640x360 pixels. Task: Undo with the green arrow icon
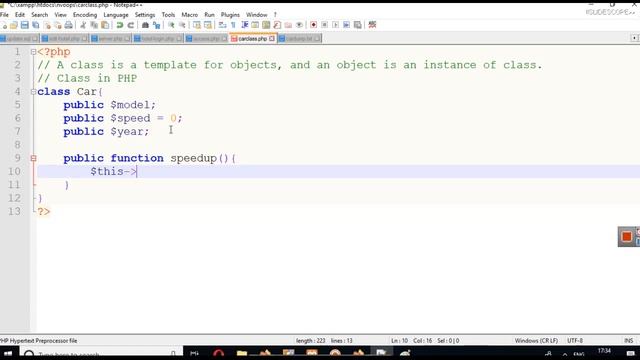tap(120, 25)
